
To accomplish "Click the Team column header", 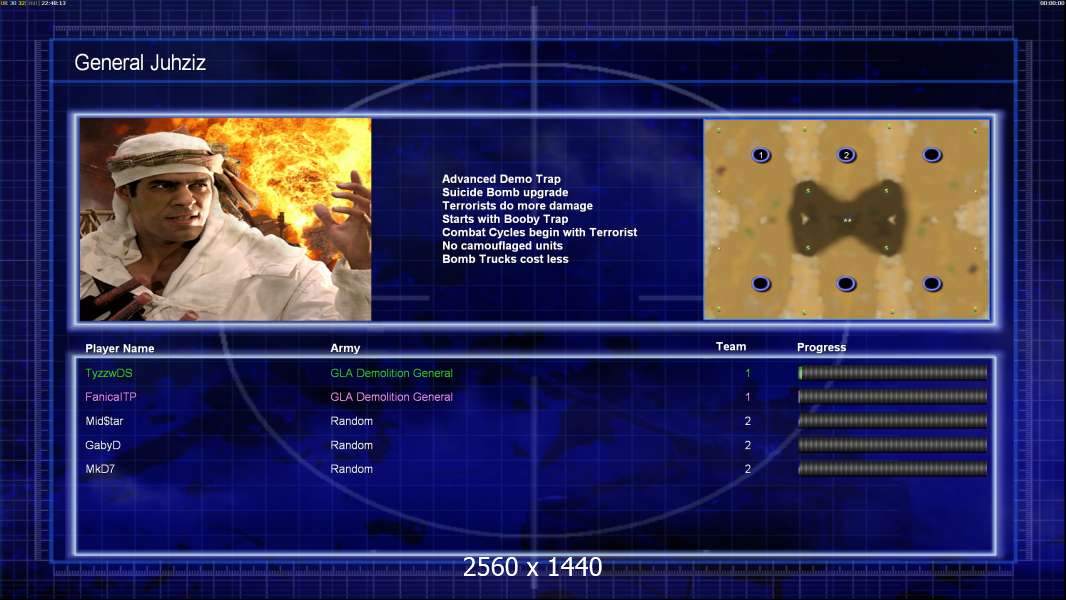I will pyautogui.click(x=731, y=347).
